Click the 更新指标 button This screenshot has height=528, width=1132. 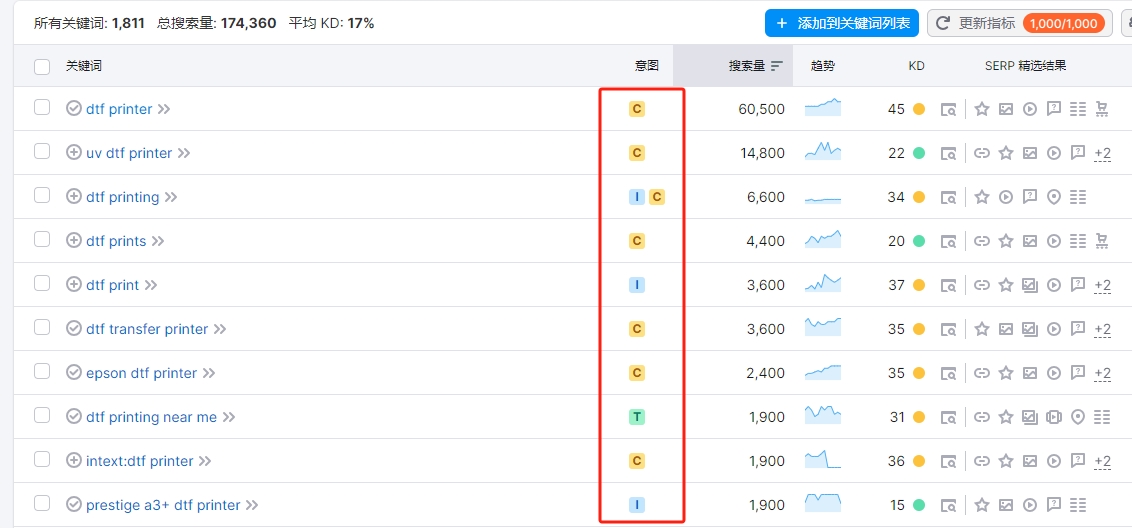click(x=1019, y=23)
